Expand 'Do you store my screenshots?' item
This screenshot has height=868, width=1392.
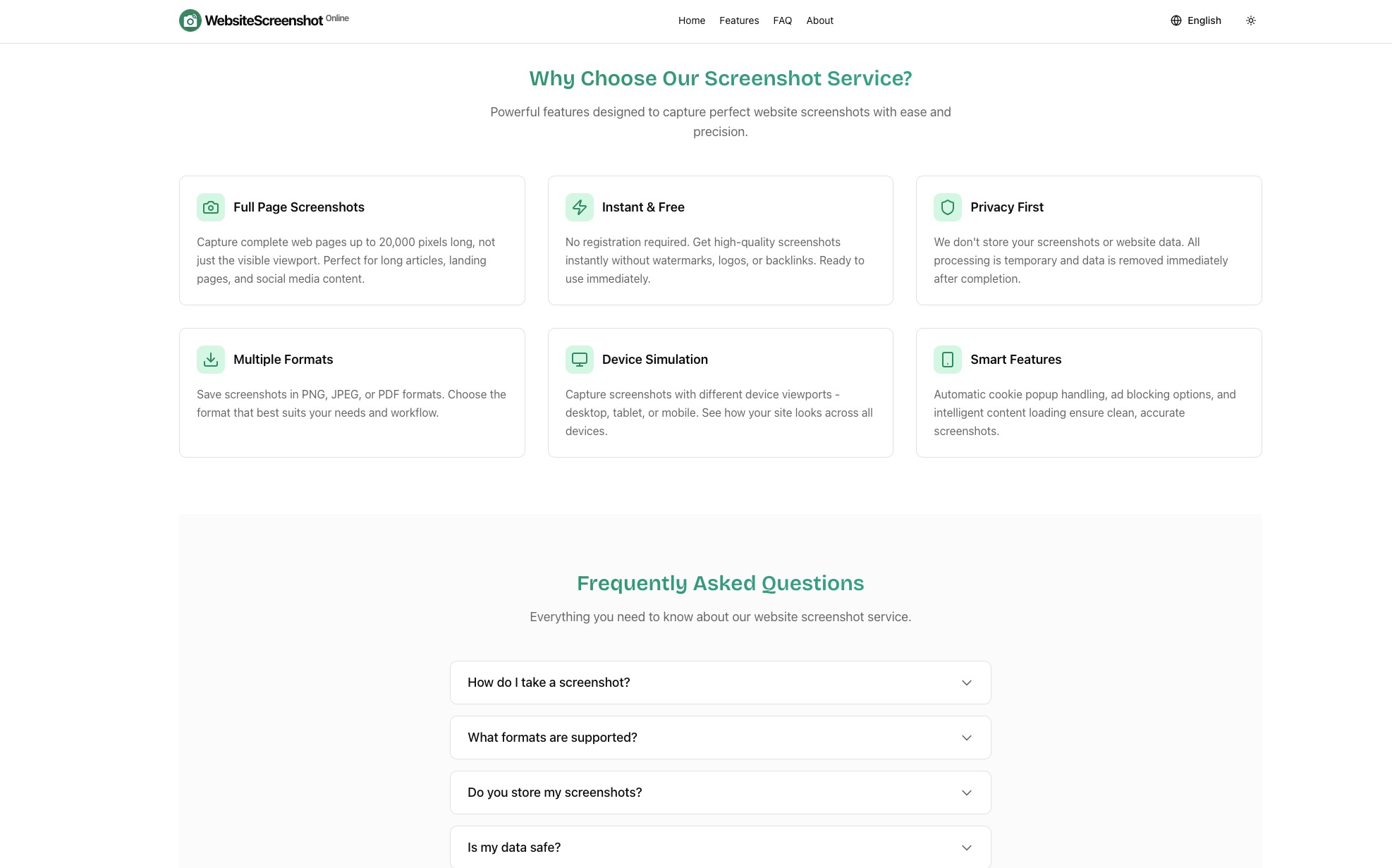[721, 793]
